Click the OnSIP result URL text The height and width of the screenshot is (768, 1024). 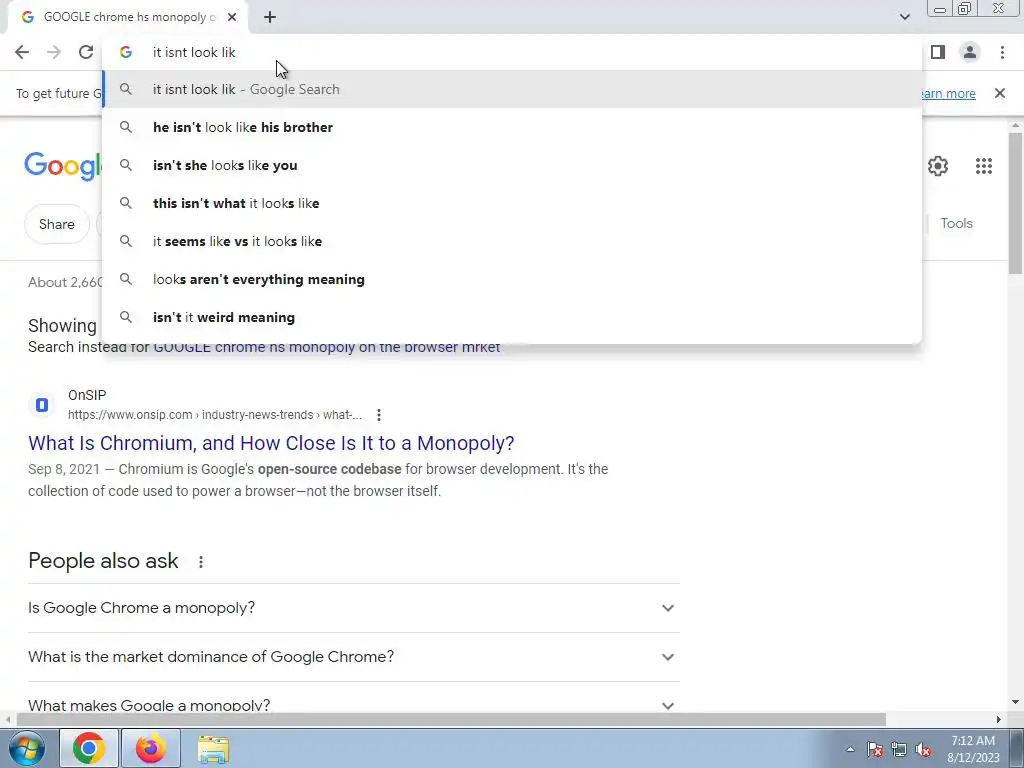click(215, 415)
